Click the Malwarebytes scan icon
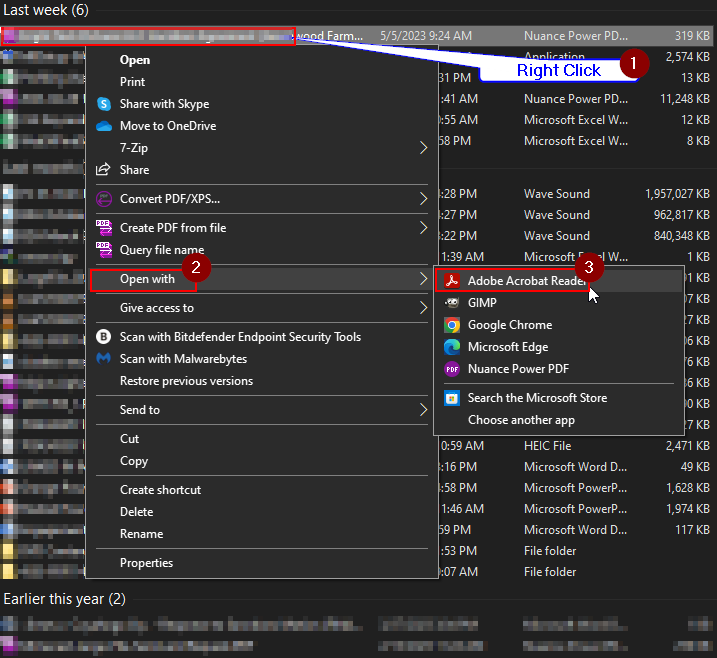 coord(103,359)
